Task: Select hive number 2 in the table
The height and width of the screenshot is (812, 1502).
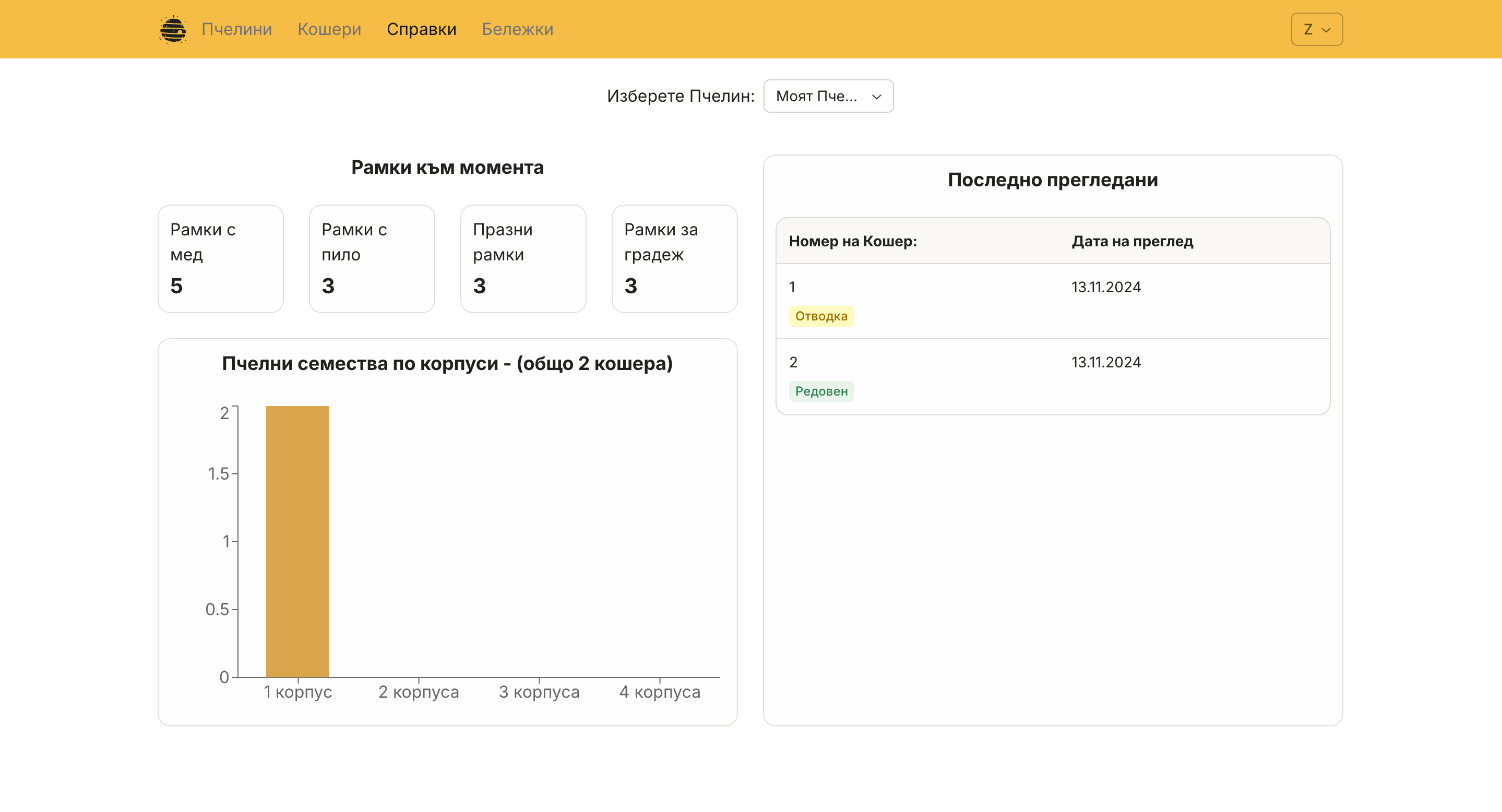Action: [x=793, y=362]
